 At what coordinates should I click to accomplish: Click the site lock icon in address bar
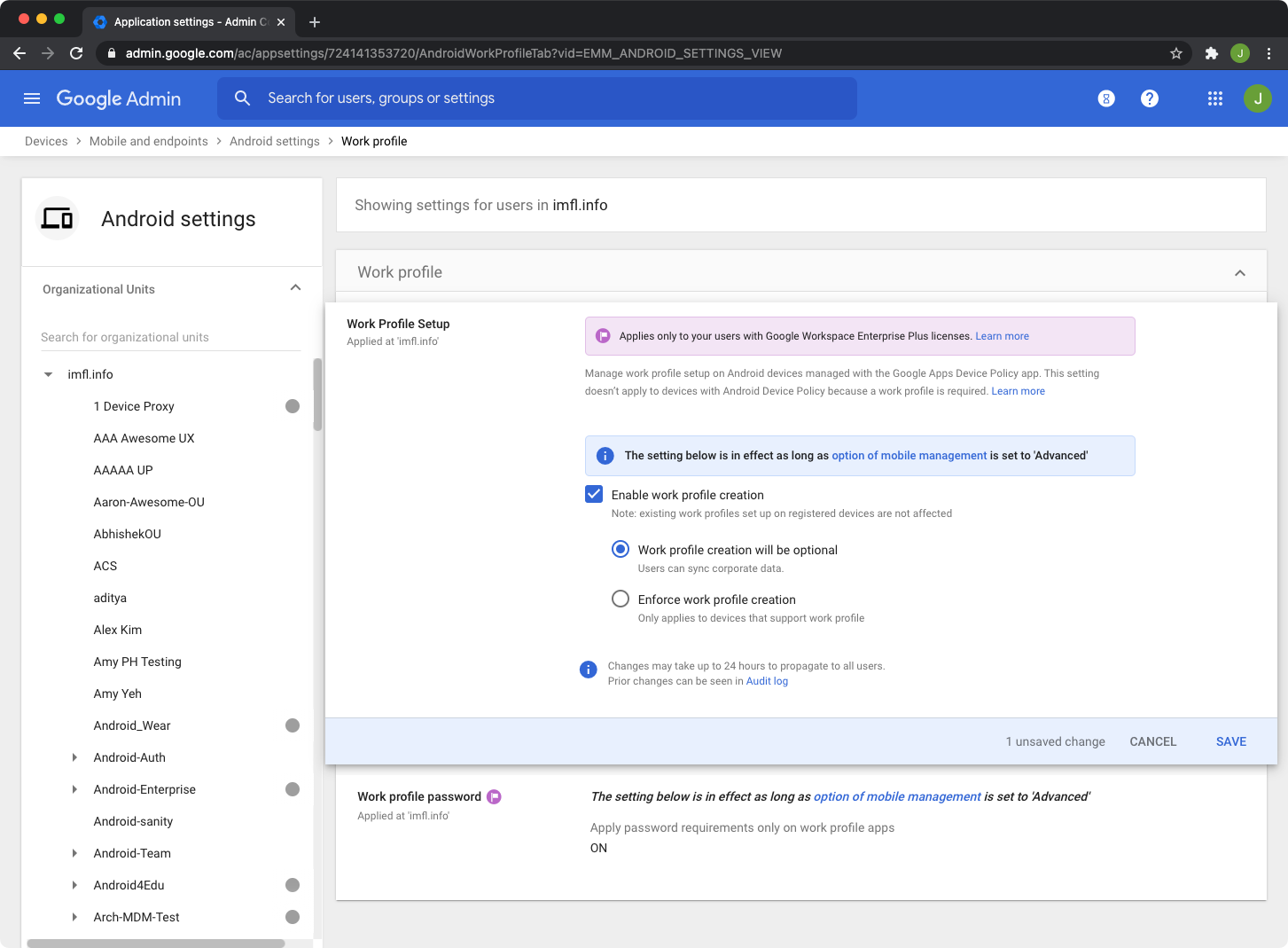tap(111, 53)
